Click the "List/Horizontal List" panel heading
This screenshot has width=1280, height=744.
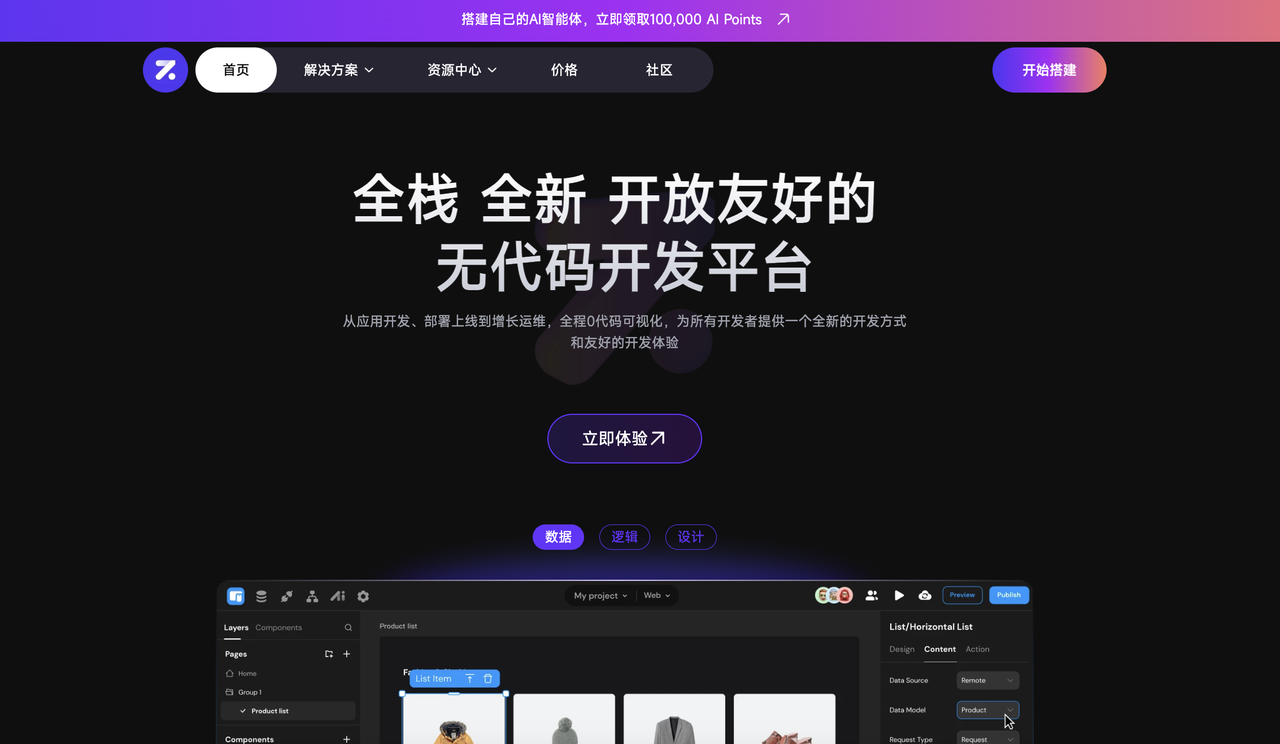tap(931, 627)
